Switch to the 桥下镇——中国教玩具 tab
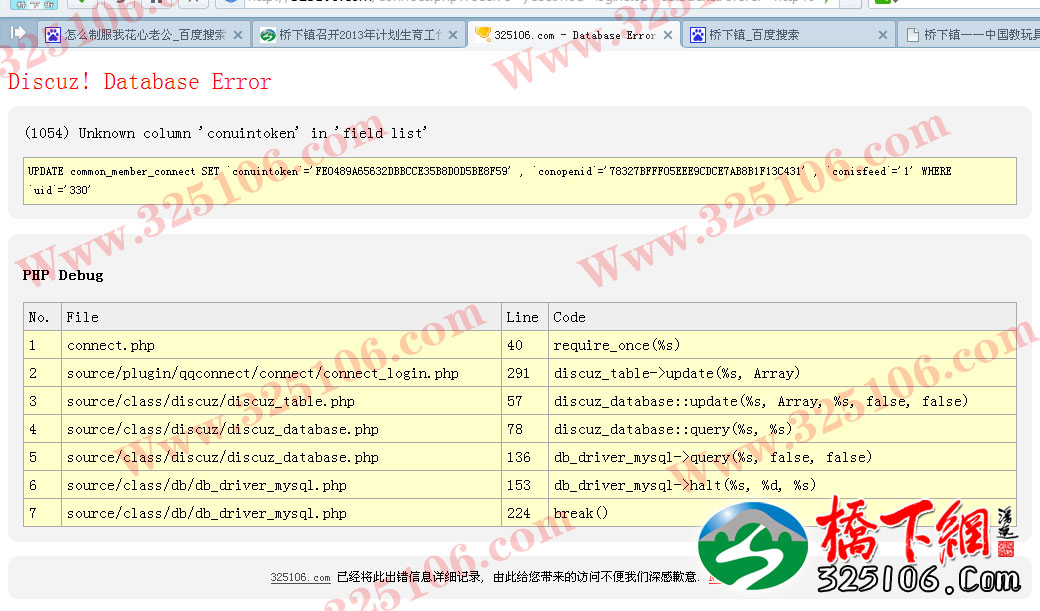Screen dimensions: 1040x611 (969, 34)
